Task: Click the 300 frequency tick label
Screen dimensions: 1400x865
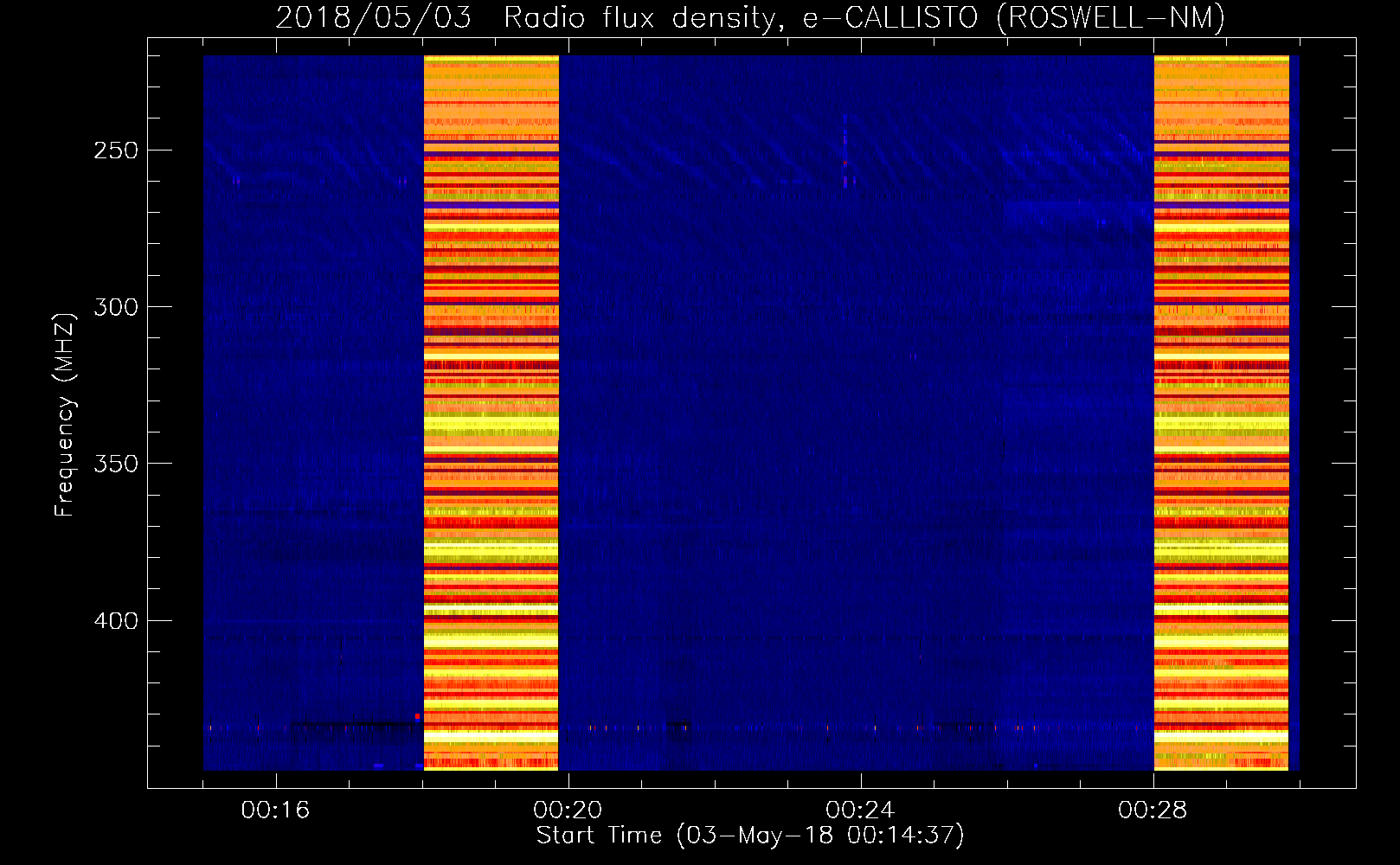Action: click(x=116, y=307)
